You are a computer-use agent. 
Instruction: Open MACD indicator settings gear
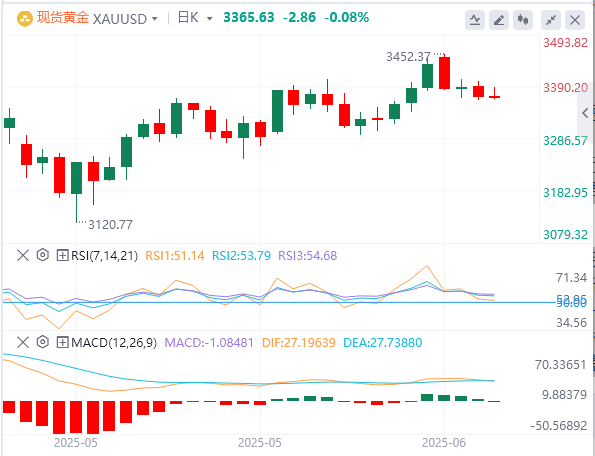(42, 342)
